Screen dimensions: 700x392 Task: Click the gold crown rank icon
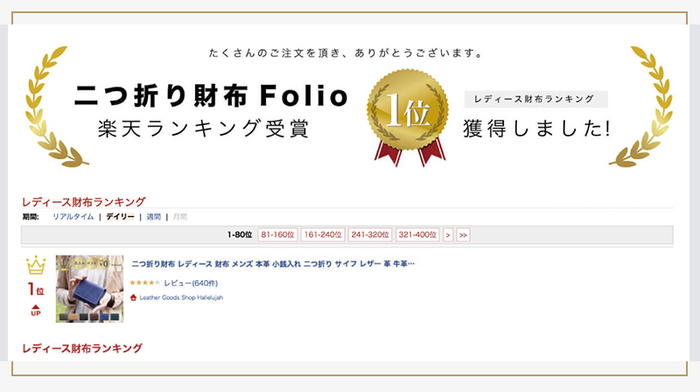pyautogui.click(x=36, y=265)
